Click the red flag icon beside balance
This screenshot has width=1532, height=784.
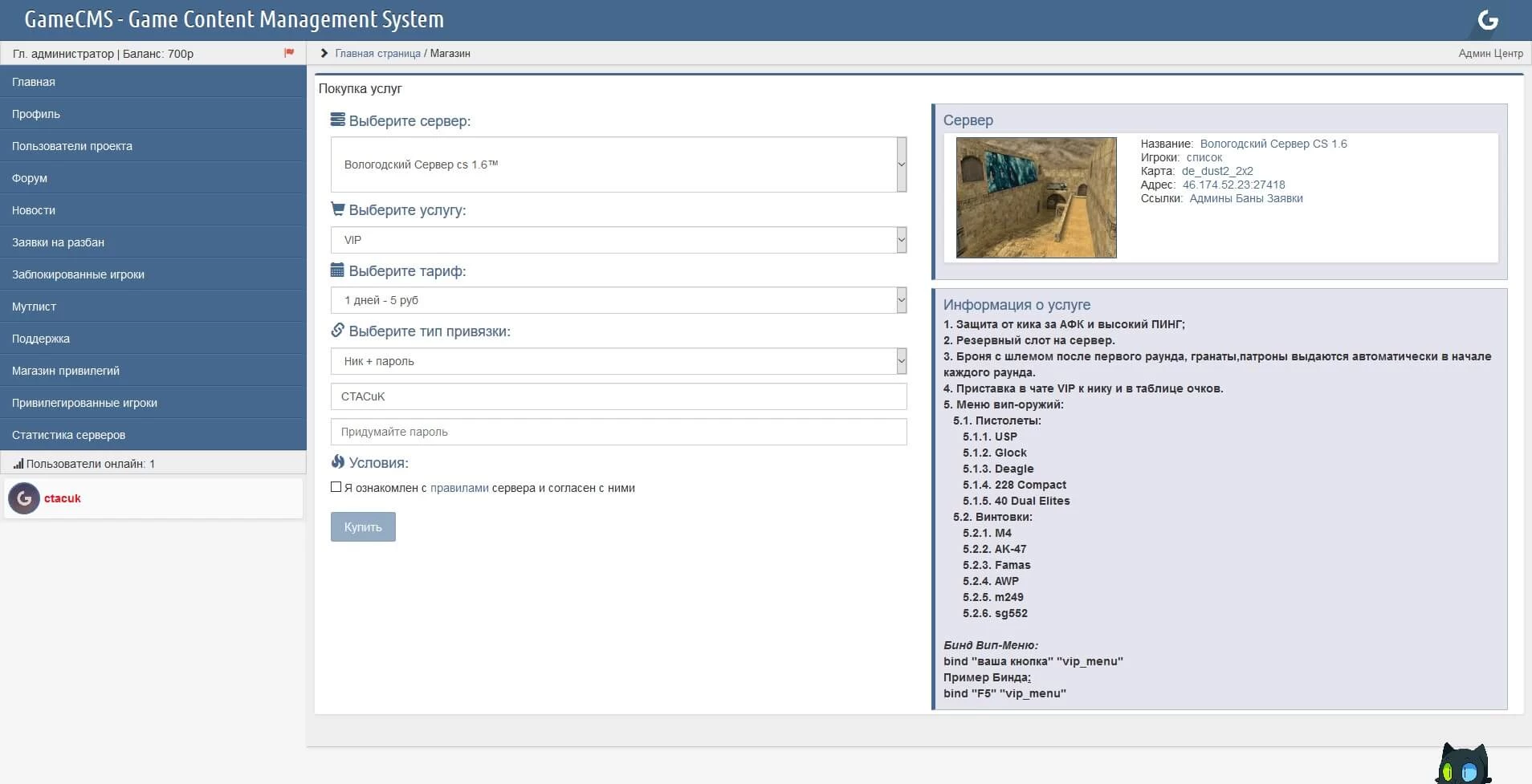pos(289,53)
